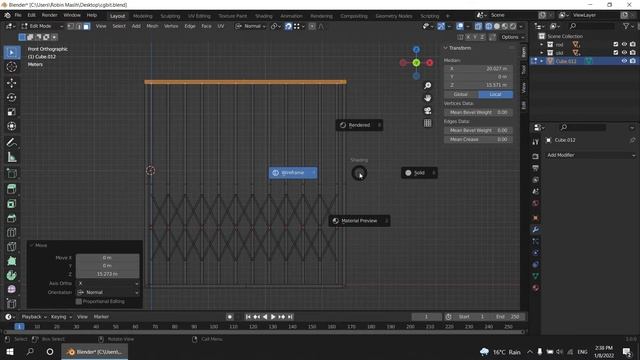
Task: Open the Vertex menu
Action: tap(171, 26)
